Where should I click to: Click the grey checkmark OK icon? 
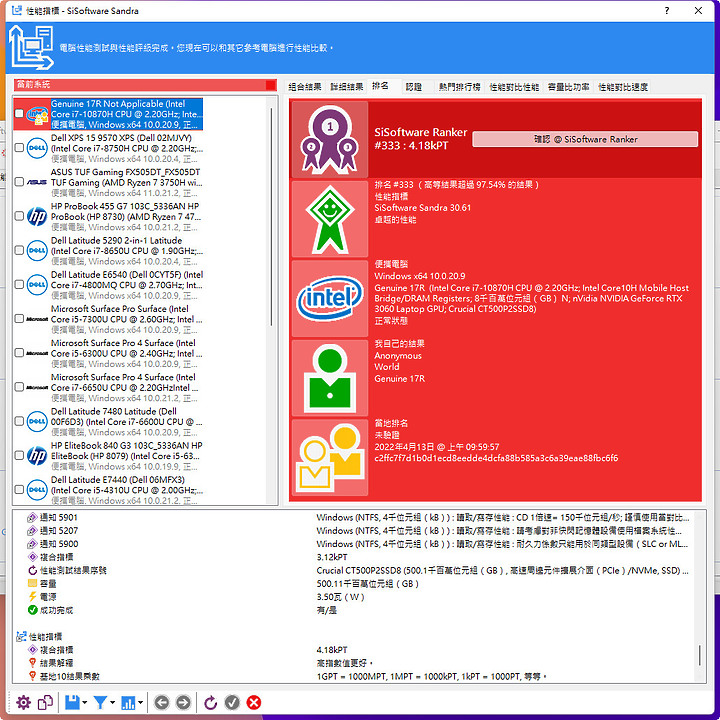pyautogui.click(x=232, y=702)
